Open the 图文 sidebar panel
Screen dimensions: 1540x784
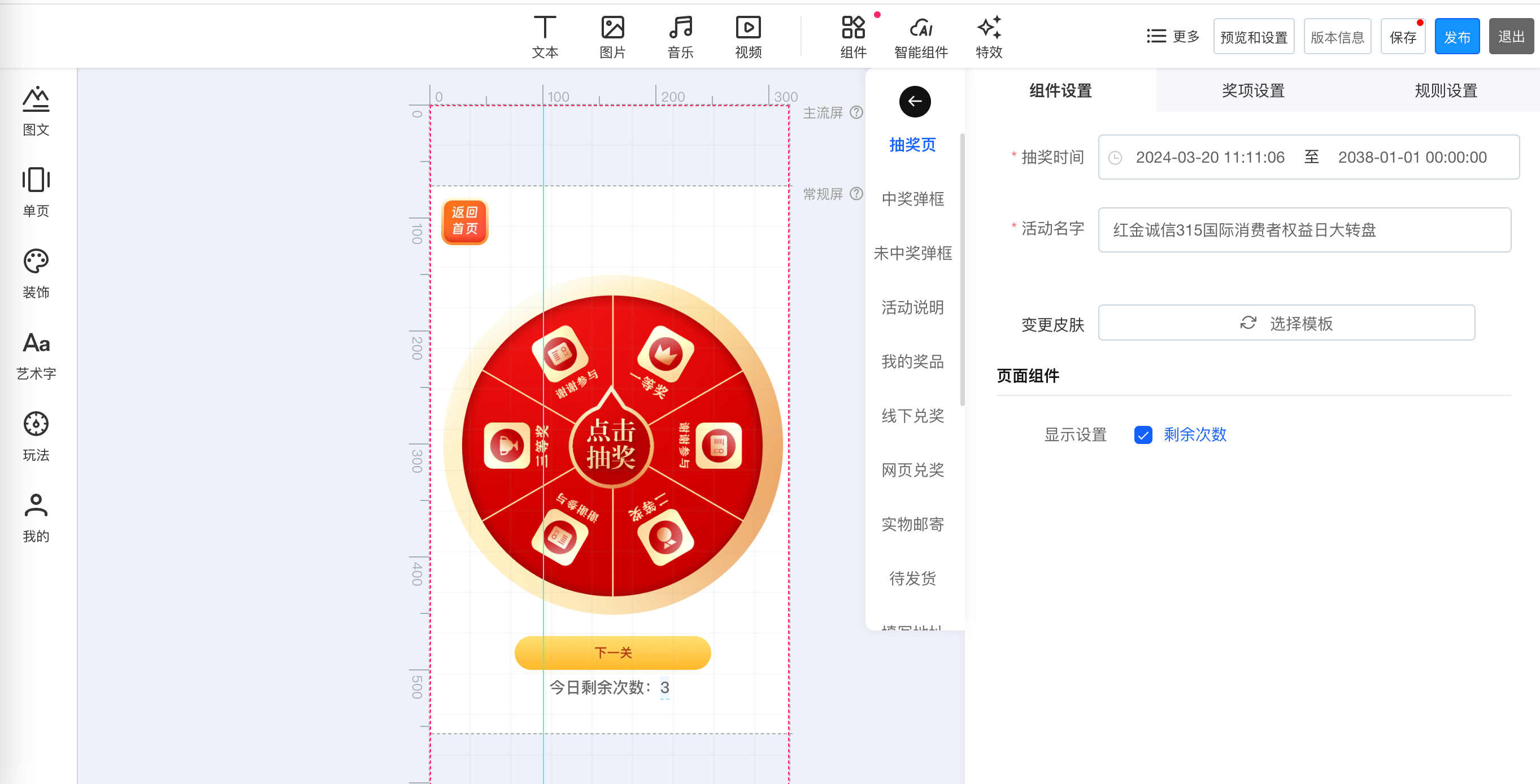(36, 111)
